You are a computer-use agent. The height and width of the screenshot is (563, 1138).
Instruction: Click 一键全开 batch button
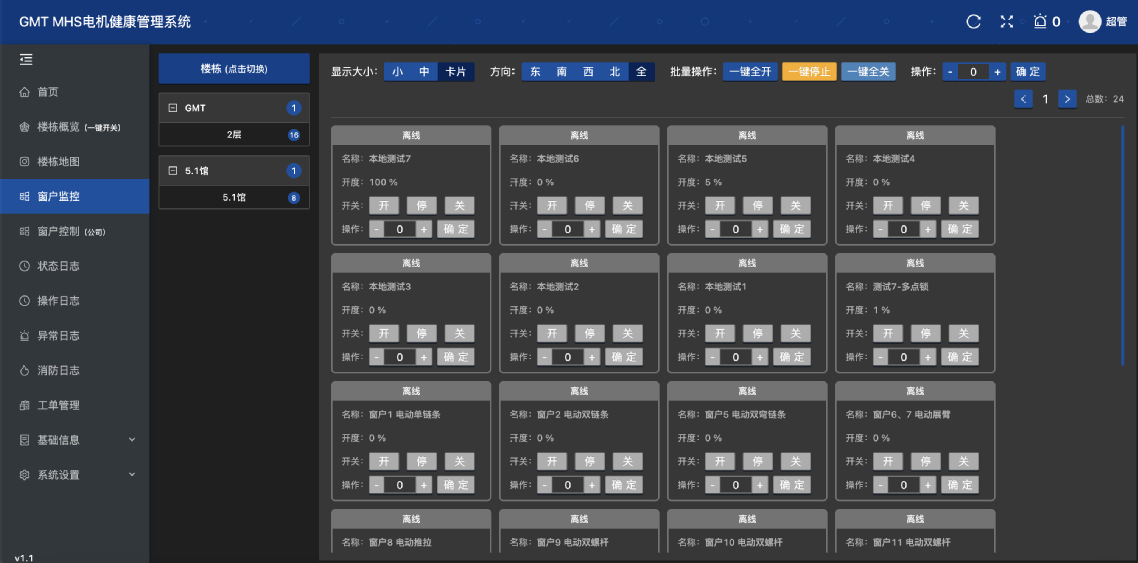(x=750, y=72)
